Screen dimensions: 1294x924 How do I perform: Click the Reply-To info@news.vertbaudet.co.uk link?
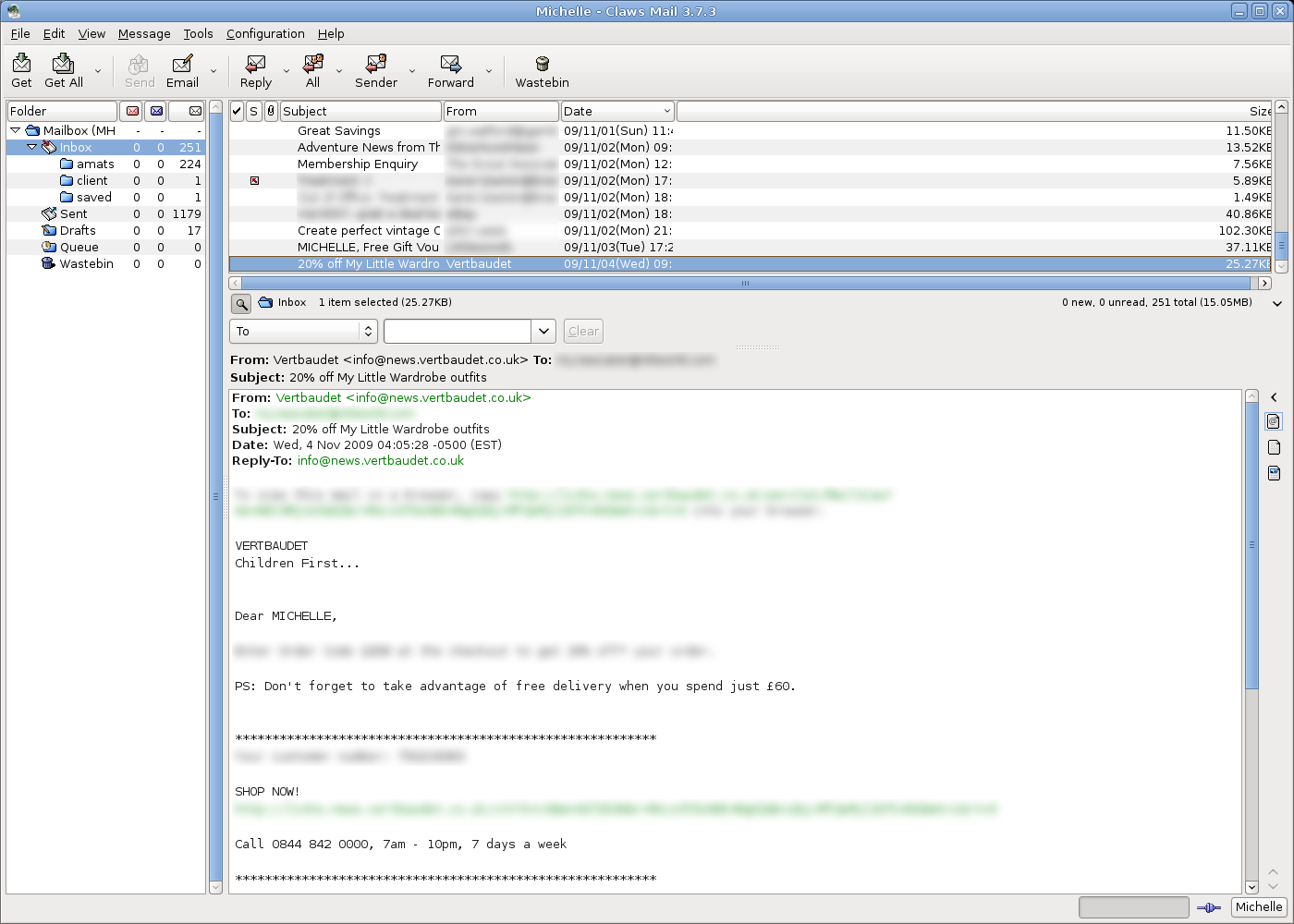coord(381,460)
